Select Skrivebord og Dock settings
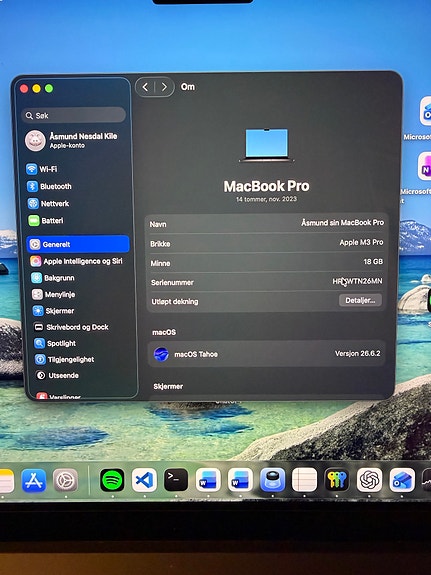 pyautogui.click(x=71, y=327)
